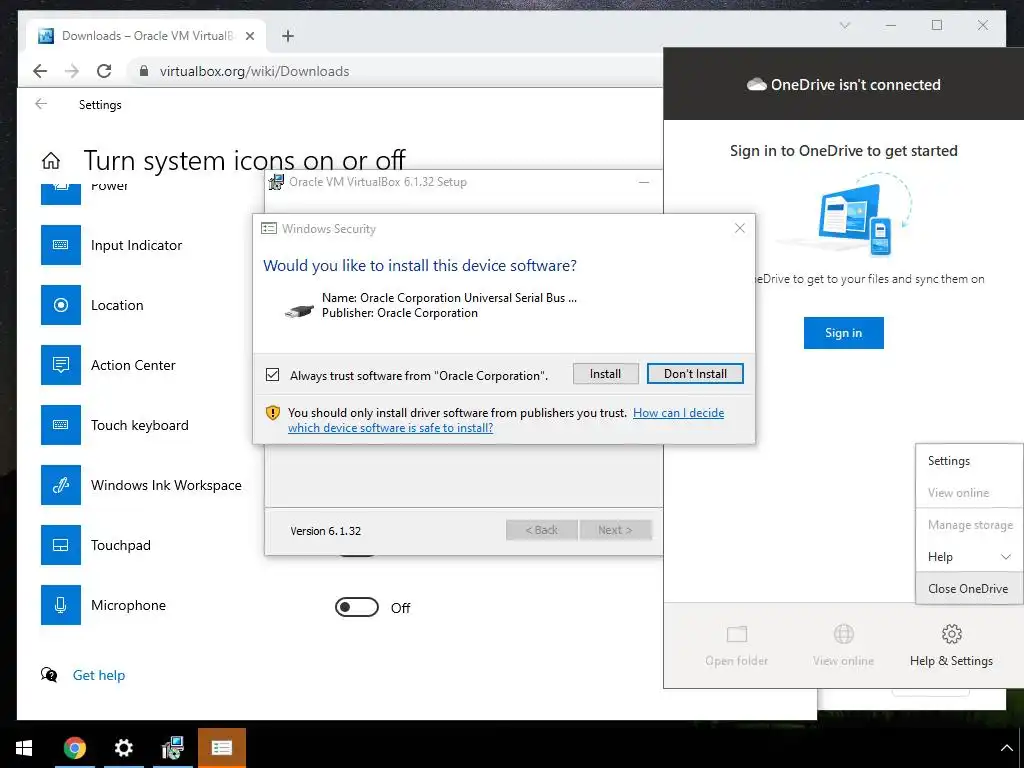Choose Close OneDrive from the menu
The height and width of the screenshot is (768, 1024).
969,588
